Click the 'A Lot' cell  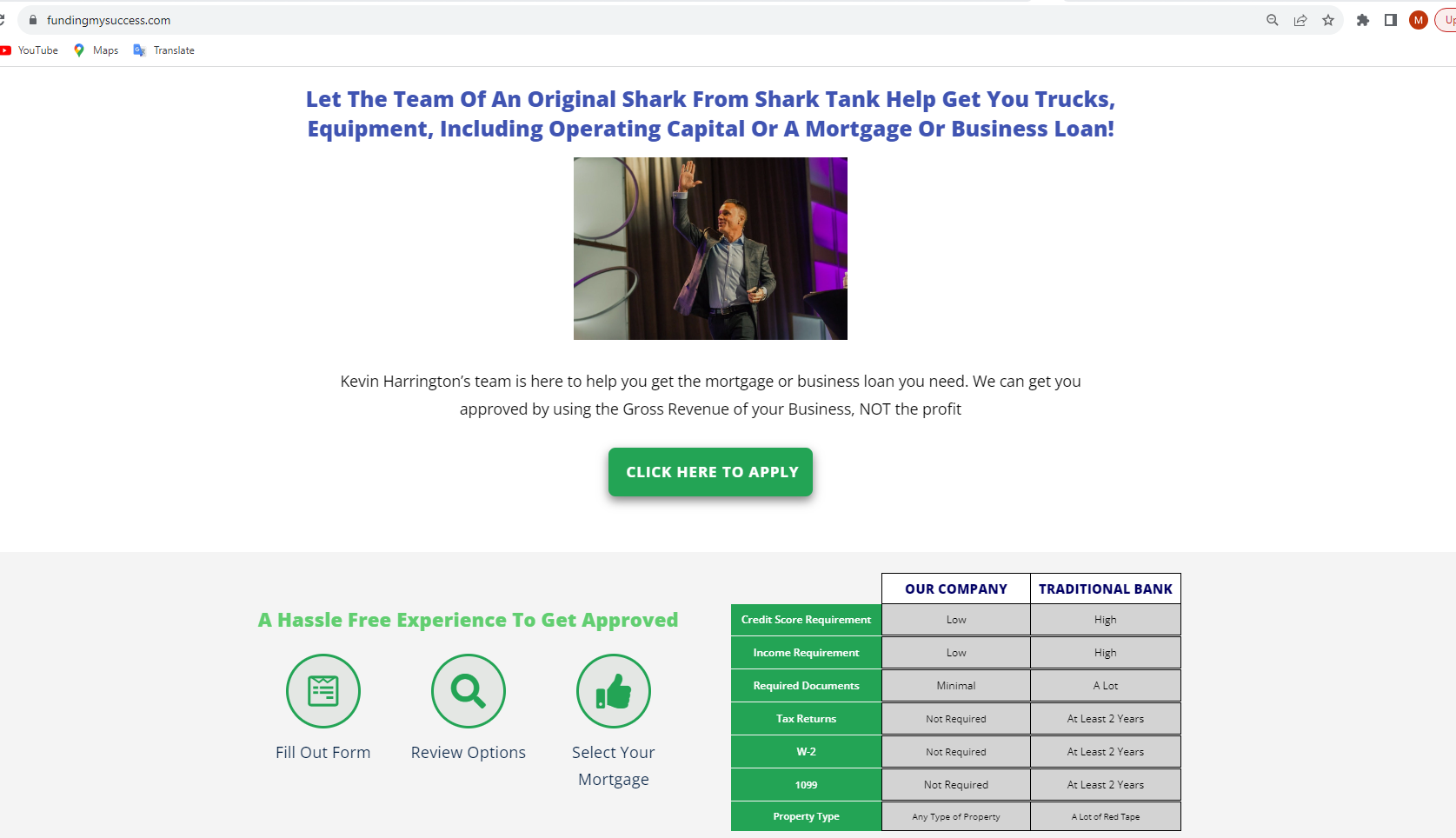tap(1106, 686)
